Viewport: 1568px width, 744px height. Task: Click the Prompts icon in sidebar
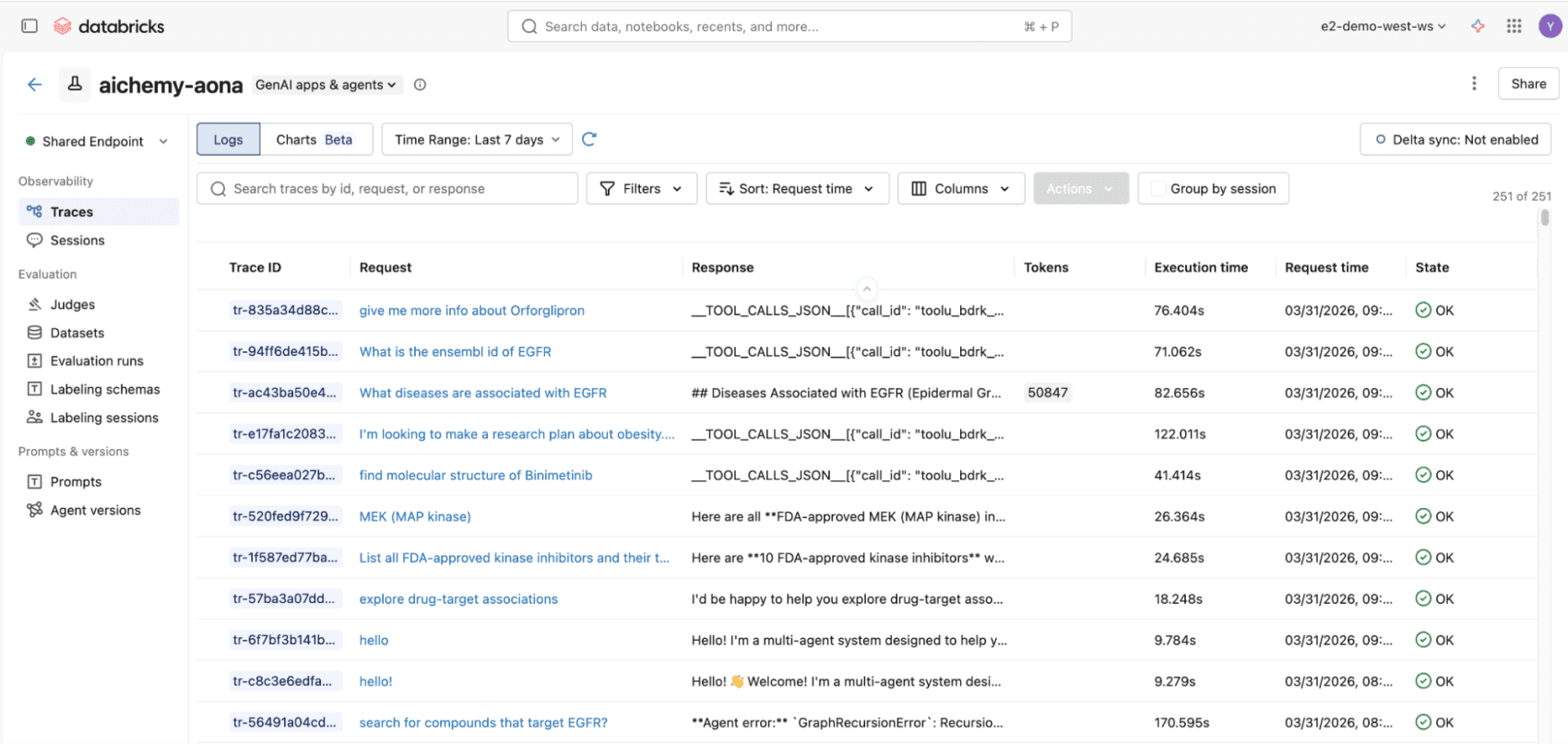pos(35,481)
